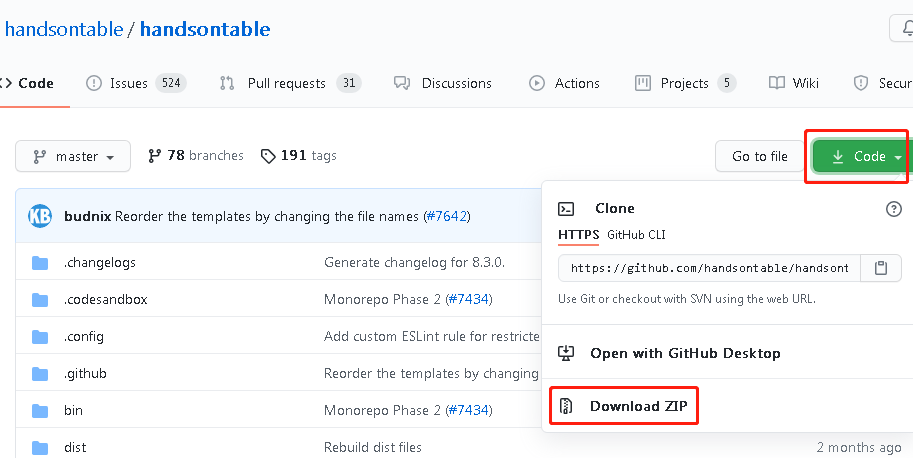Image resolution: width=913 pixels, height=458 pixels.
Task: Open the .changelogs folder
Action: [100, 262]
